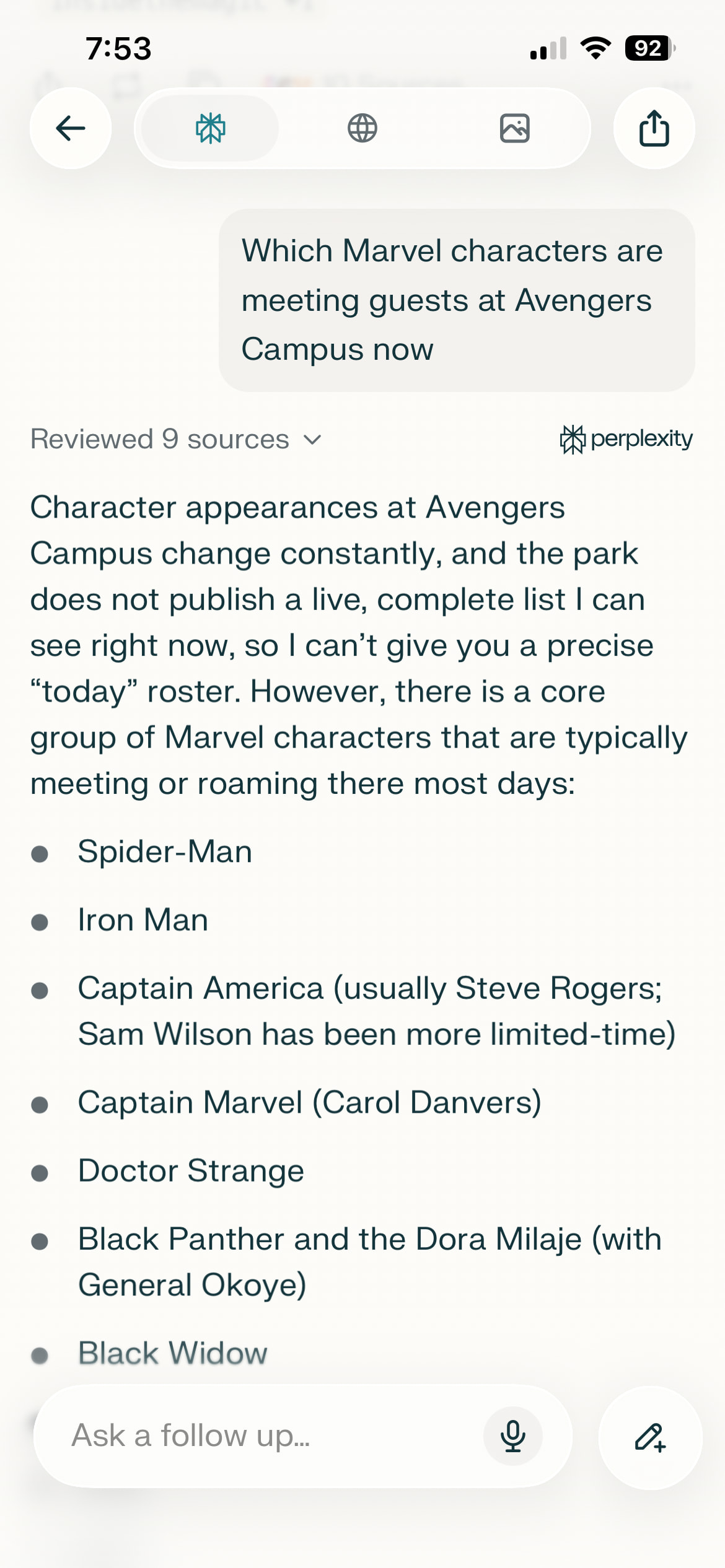This screenshot has height=1568, width=725.
Task: Tap the Iron Man list item
Action: click(143, 920)
